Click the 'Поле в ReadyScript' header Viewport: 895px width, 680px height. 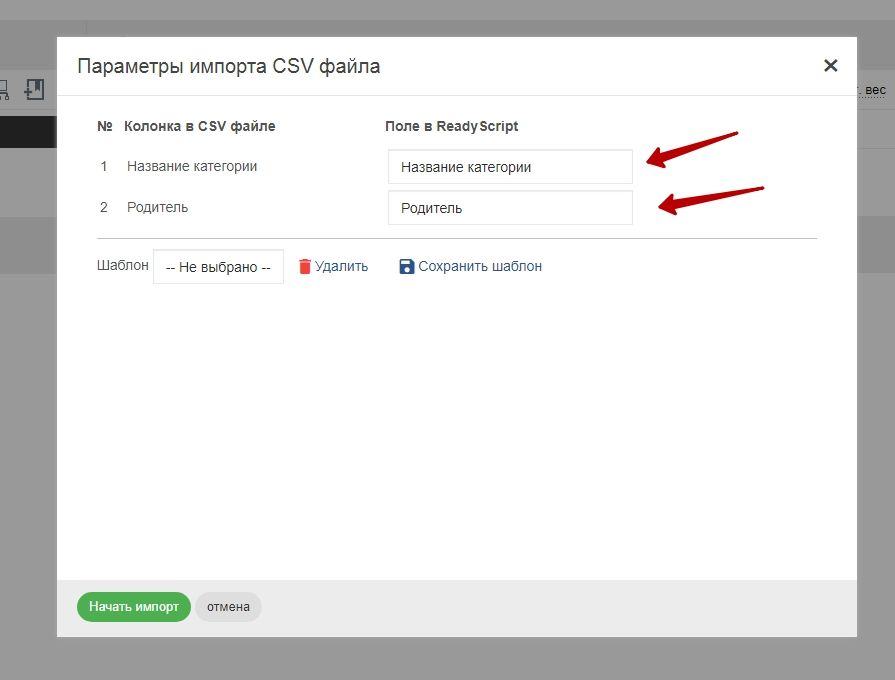click(x=451, y=126)
